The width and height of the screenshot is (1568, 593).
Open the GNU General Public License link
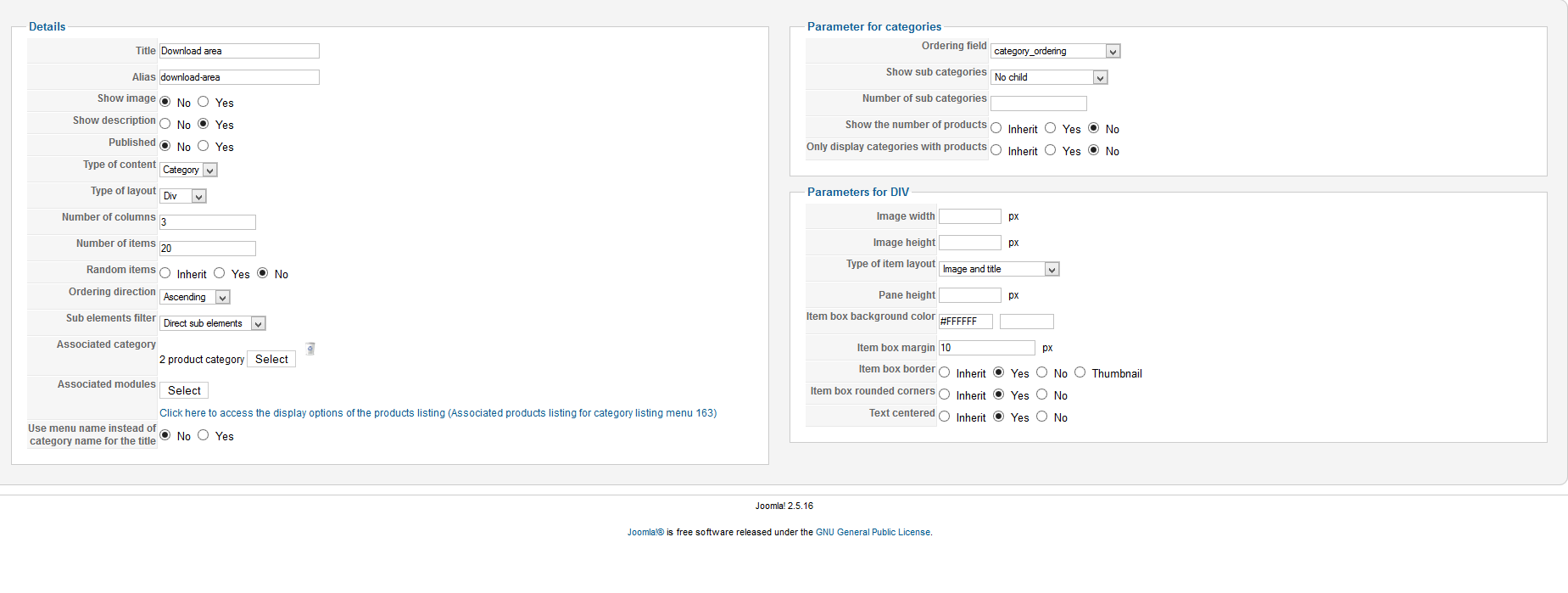pyautogui.click(x=873, y=532)
